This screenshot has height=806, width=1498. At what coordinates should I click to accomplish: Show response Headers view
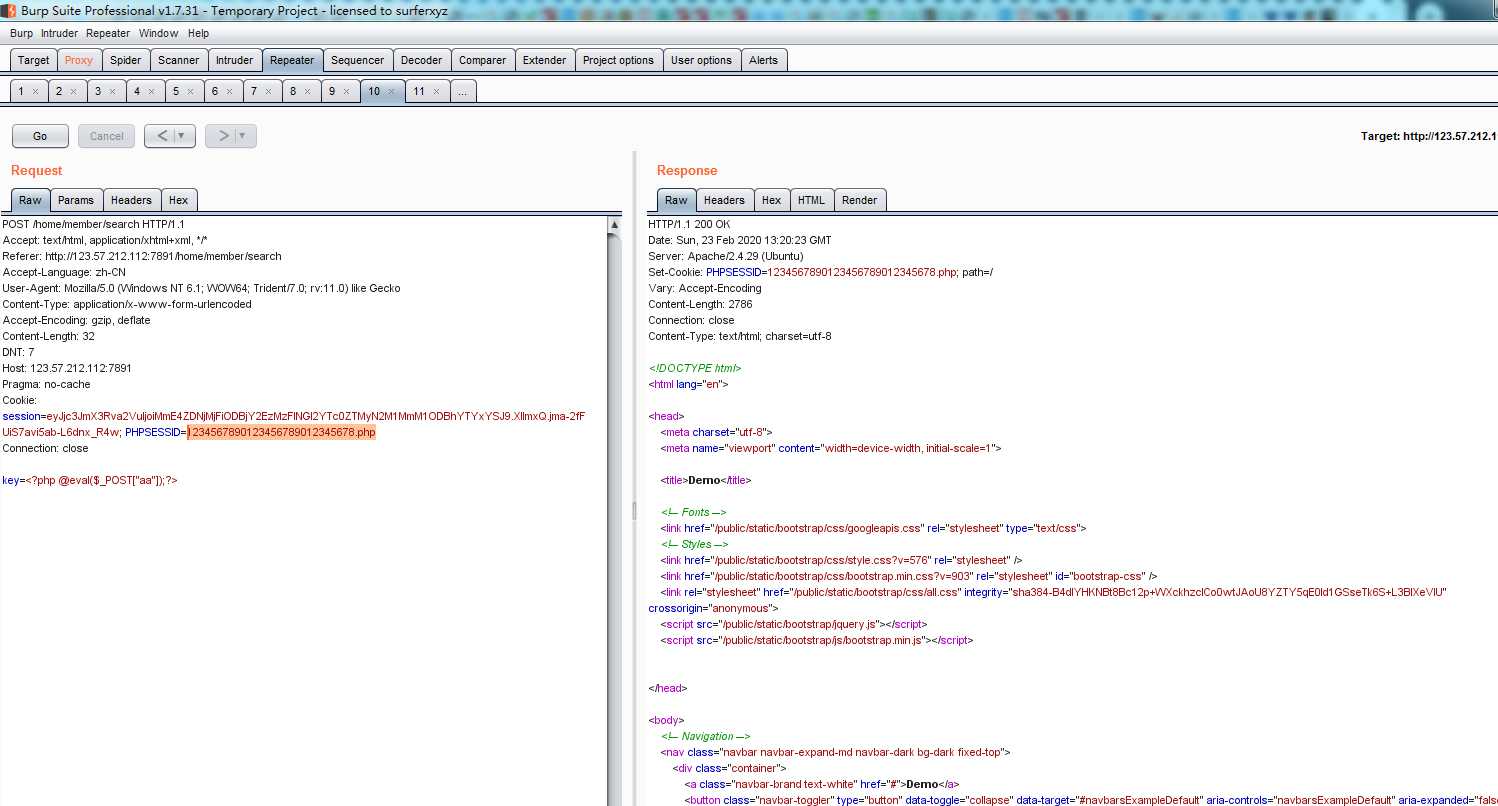tap(724, 200)
